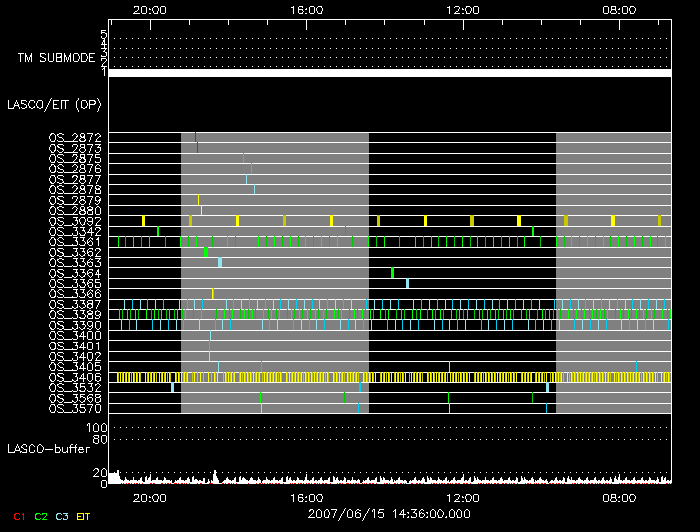The height and width of the screenshot is (532, 700).
Task: Click the blue C3 legend label
Action: point(62,515)
